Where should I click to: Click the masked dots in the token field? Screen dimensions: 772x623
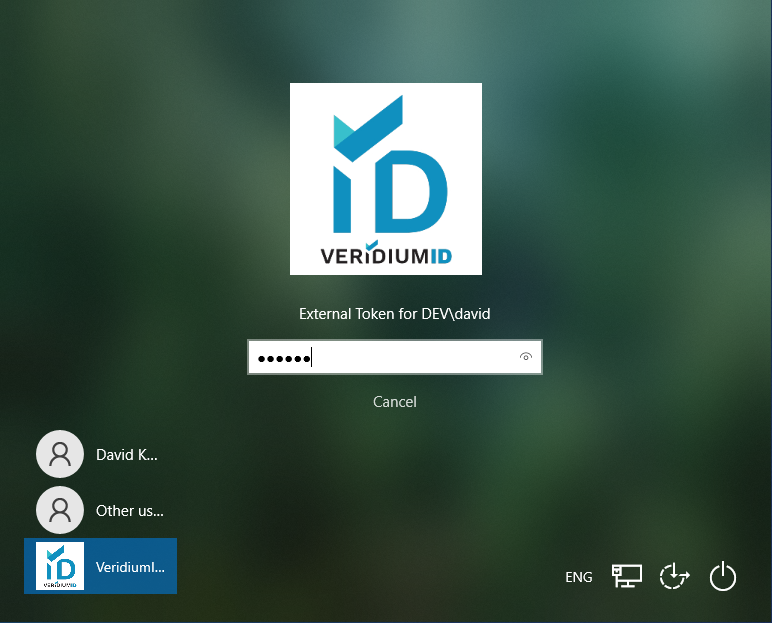pos(284,358)
